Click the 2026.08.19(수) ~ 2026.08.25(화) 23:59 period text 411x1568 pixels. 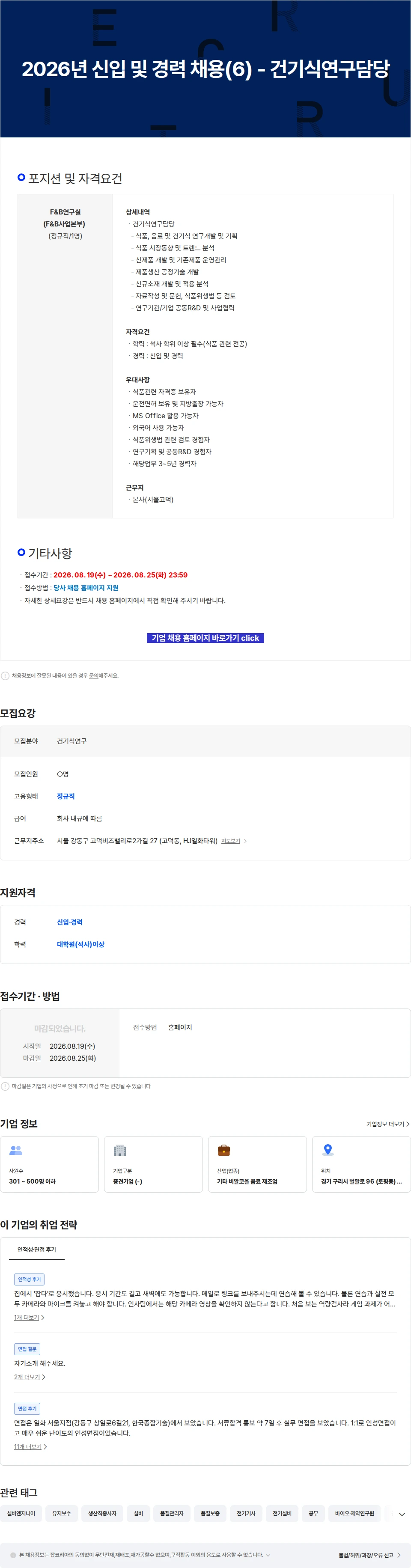tap(120, 574)
